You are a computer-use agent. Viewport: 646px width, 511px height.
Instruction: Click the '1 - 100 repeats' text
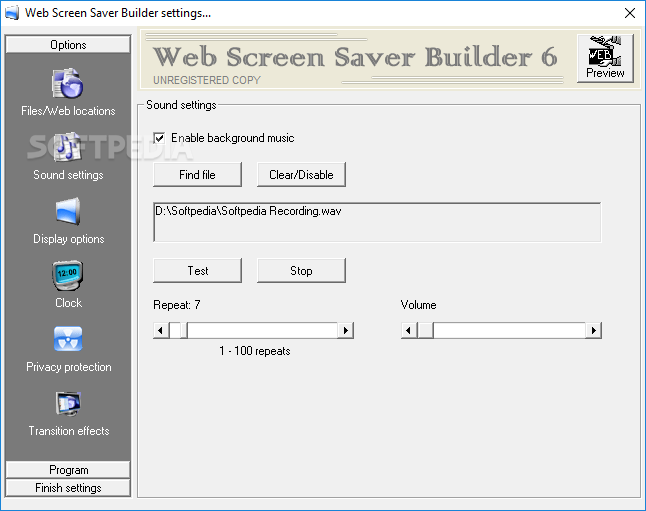(x=255, y=351)
